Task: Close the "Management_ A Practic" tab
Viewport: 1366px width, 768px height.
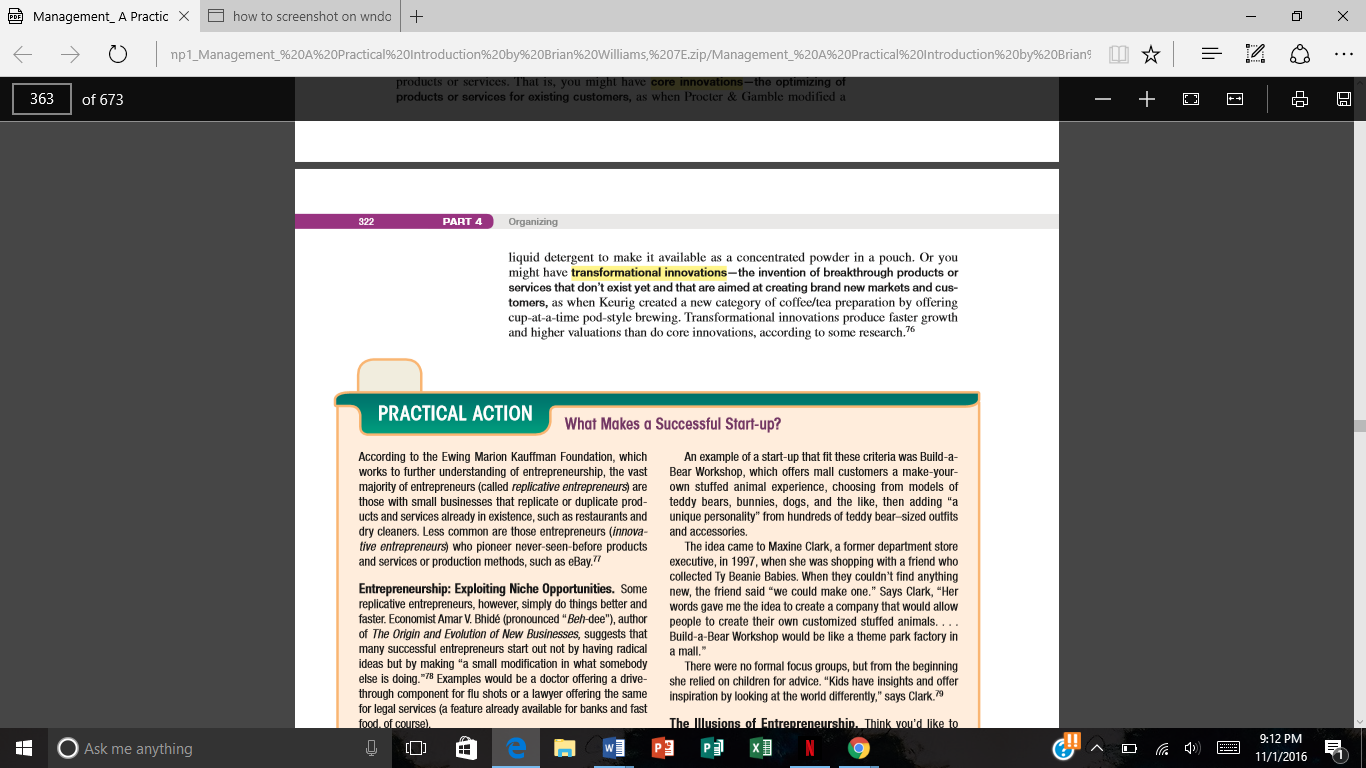Action: tap(183, 16)
